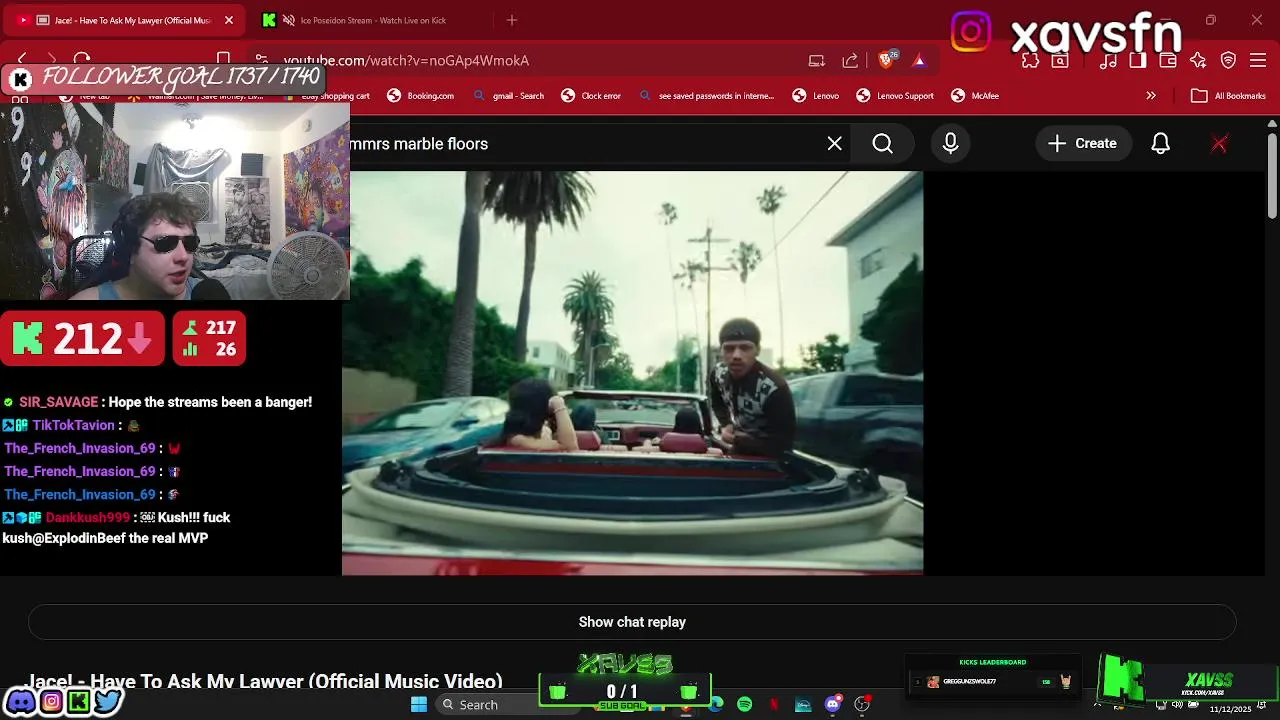The height and width of the screenshot is (720, 1280).
Task: Click the taskbar date 11/12/2025
Action: [x=1230, y=709]
